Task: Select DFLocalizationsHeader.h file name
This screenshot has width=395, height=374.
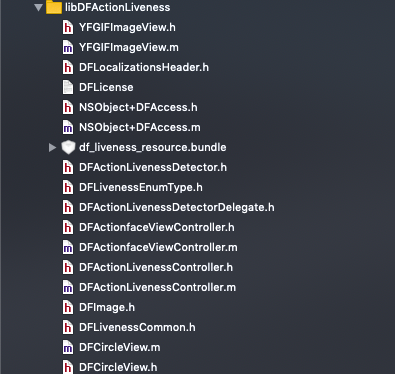Action: coord(144,67)
